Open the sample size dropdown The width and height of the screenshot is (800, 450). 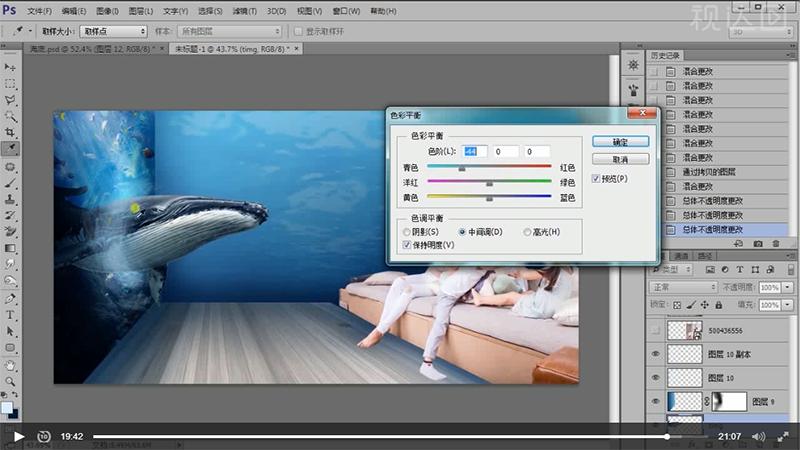tap(113, 32)
